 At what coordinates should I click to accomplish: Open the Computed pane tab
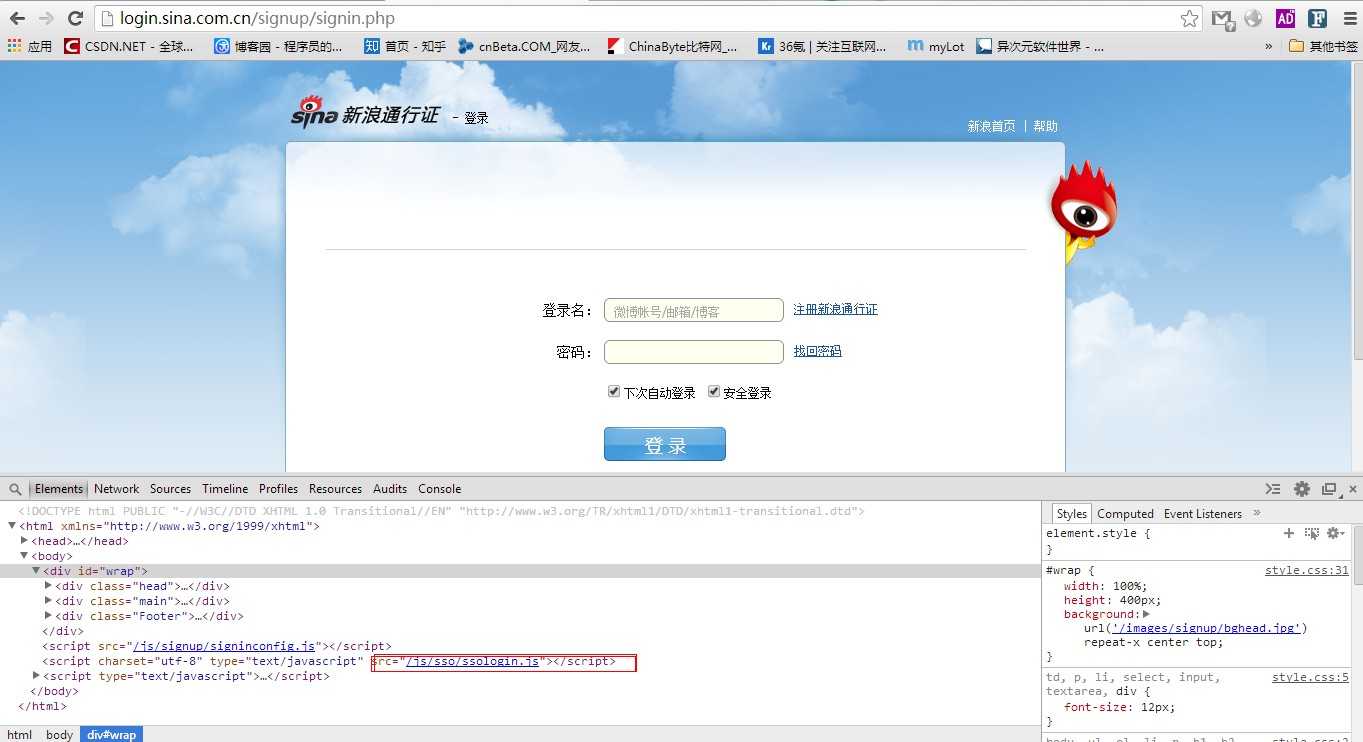pyautogui.click(x=1125, y=513)
